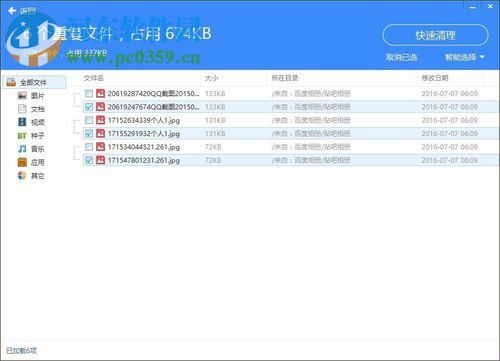Uncheck the box for 171547801231.261.jpg
This screenshot has height=361, width=500.
click(89, 160)
